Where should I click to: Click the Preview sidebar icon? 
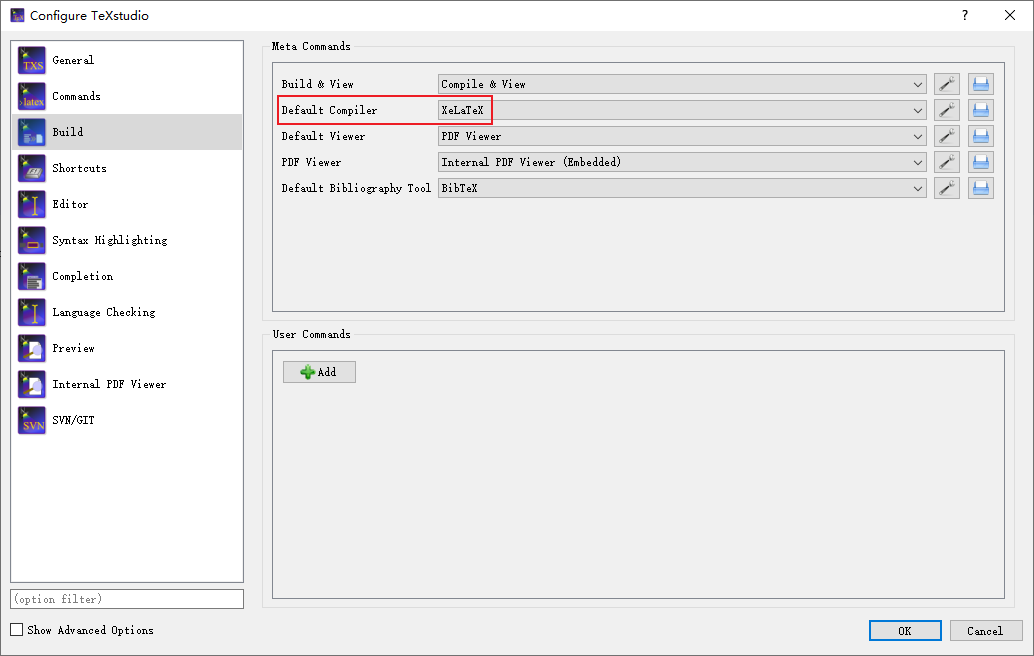click(32, 348)
